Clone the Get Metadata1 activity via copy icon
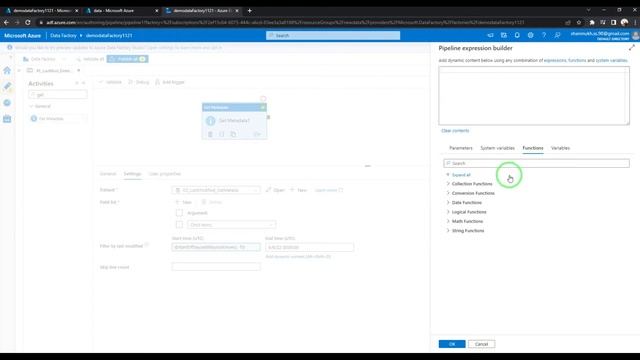The width and height of the screenshot is (640, 360). coord(233,134)
